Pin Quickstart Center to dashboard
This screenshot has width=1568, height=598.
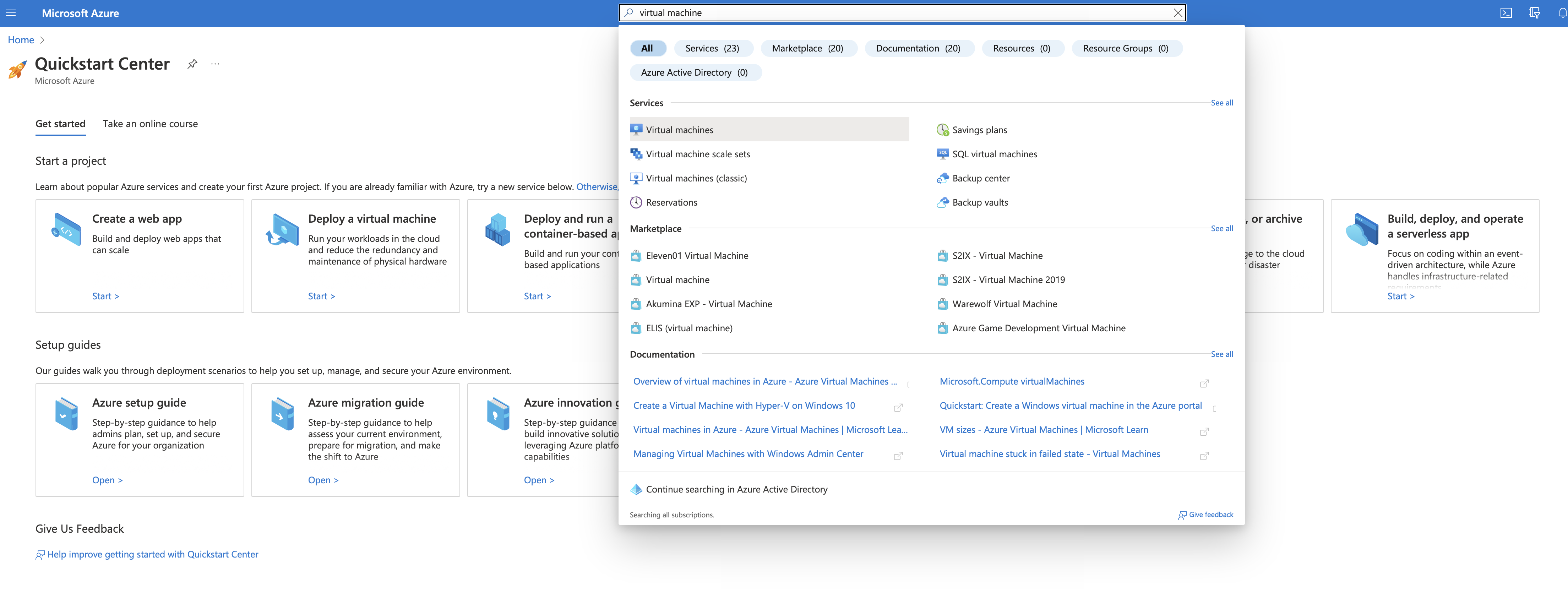(x=192, y=63)
